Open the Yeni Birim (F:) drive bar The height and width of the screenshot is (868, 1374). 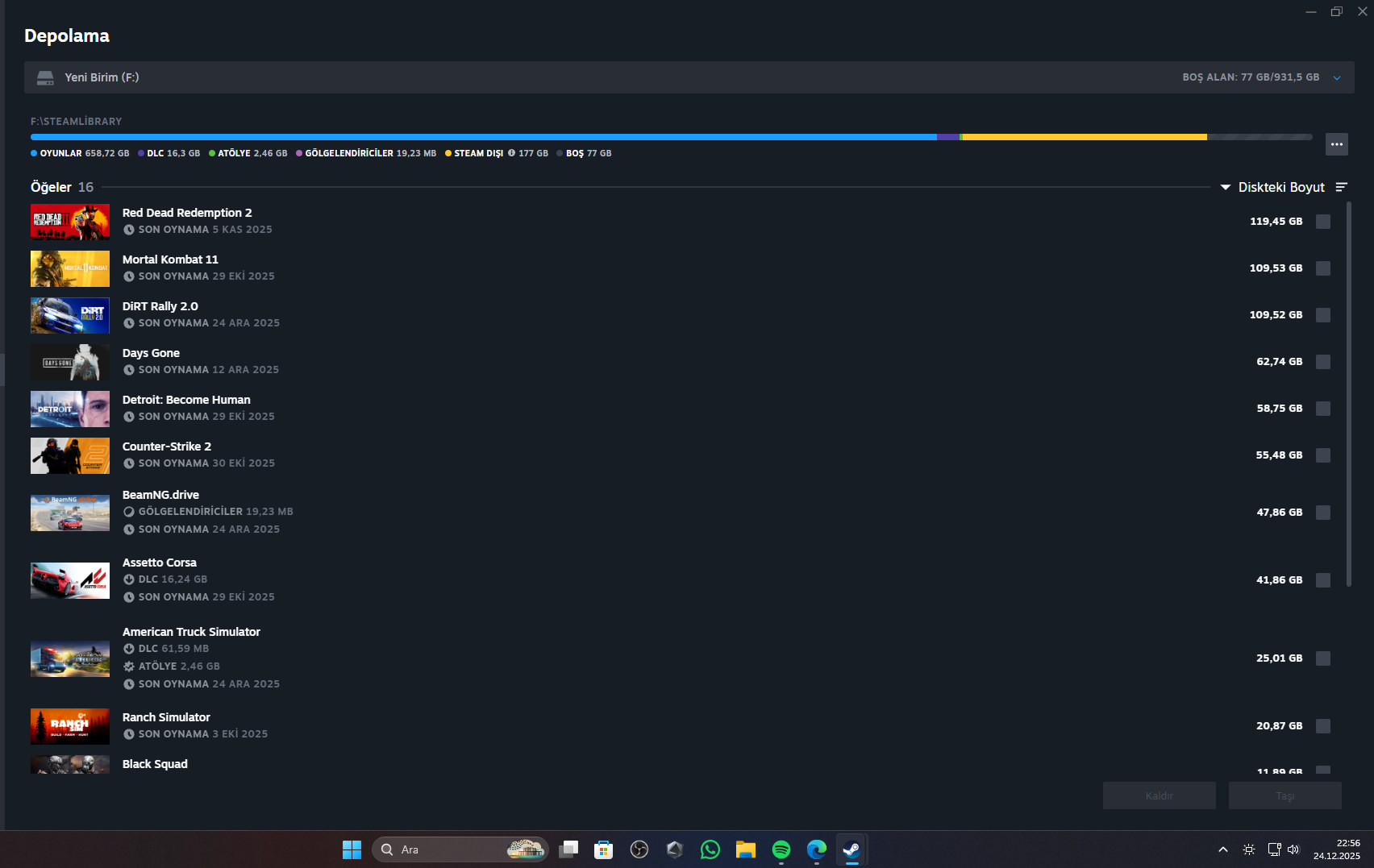click(x=689, y=77)
